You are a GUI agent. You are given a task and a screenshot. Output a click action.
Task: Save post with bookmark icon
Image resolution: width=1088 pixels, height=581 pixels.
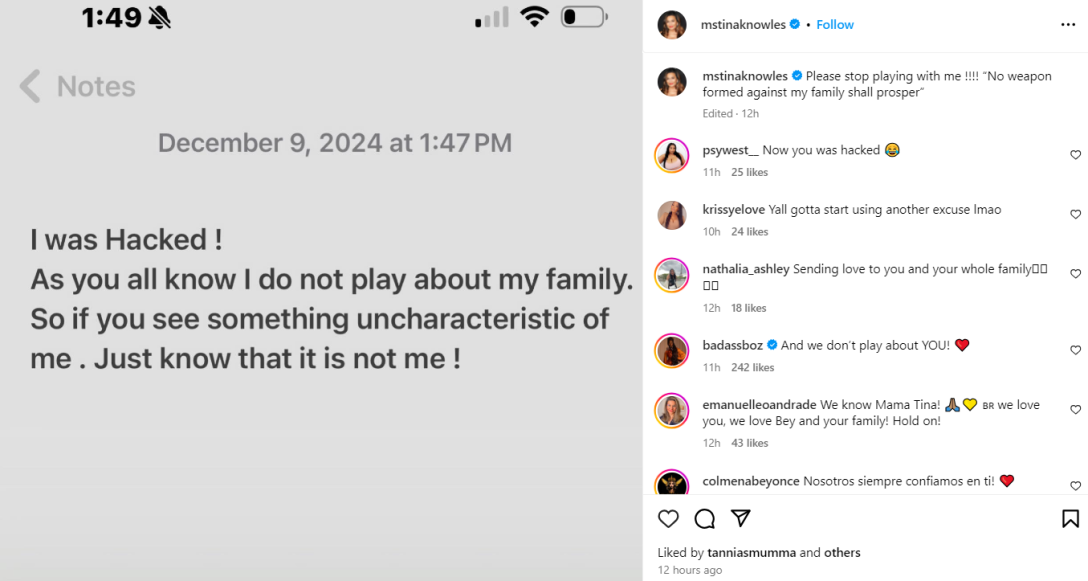click(x=1069, y=518)
